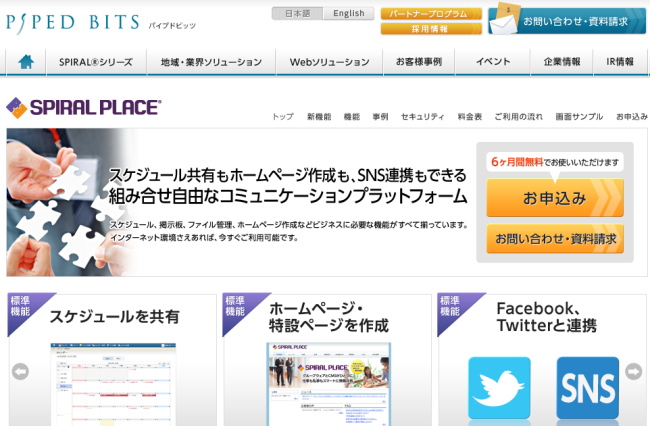The image size is (650, 426).
Task: Open the イベント menu
Action: tap(493, 62)
